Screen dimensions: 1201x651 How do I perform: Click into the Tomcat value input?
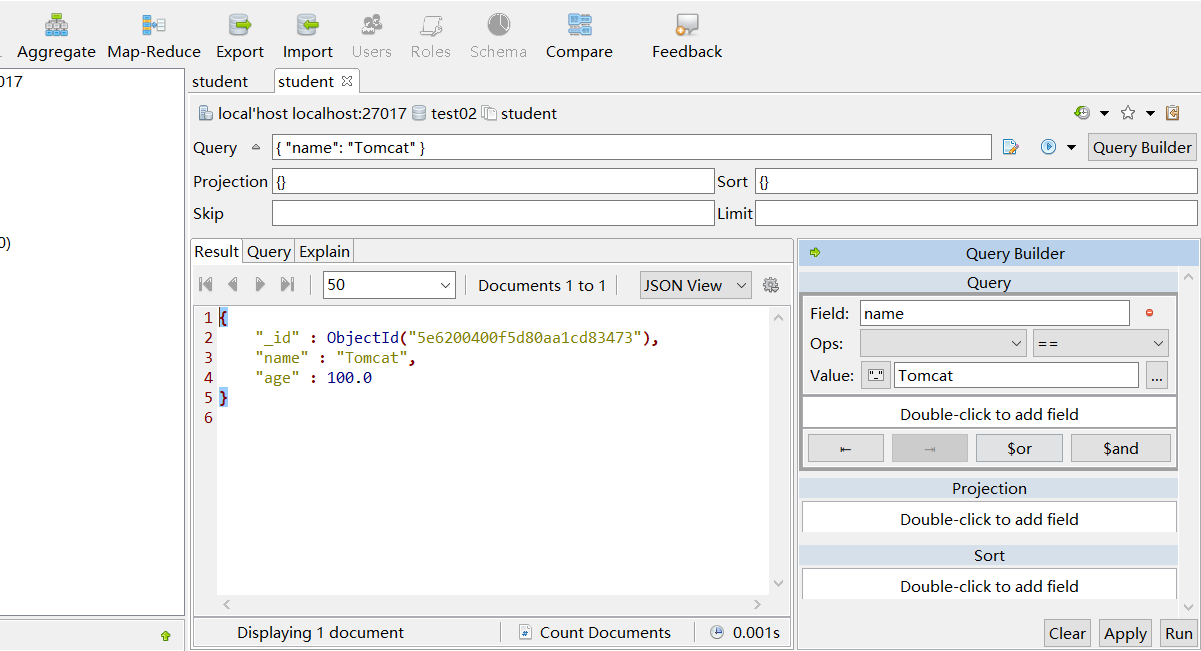1016,375
